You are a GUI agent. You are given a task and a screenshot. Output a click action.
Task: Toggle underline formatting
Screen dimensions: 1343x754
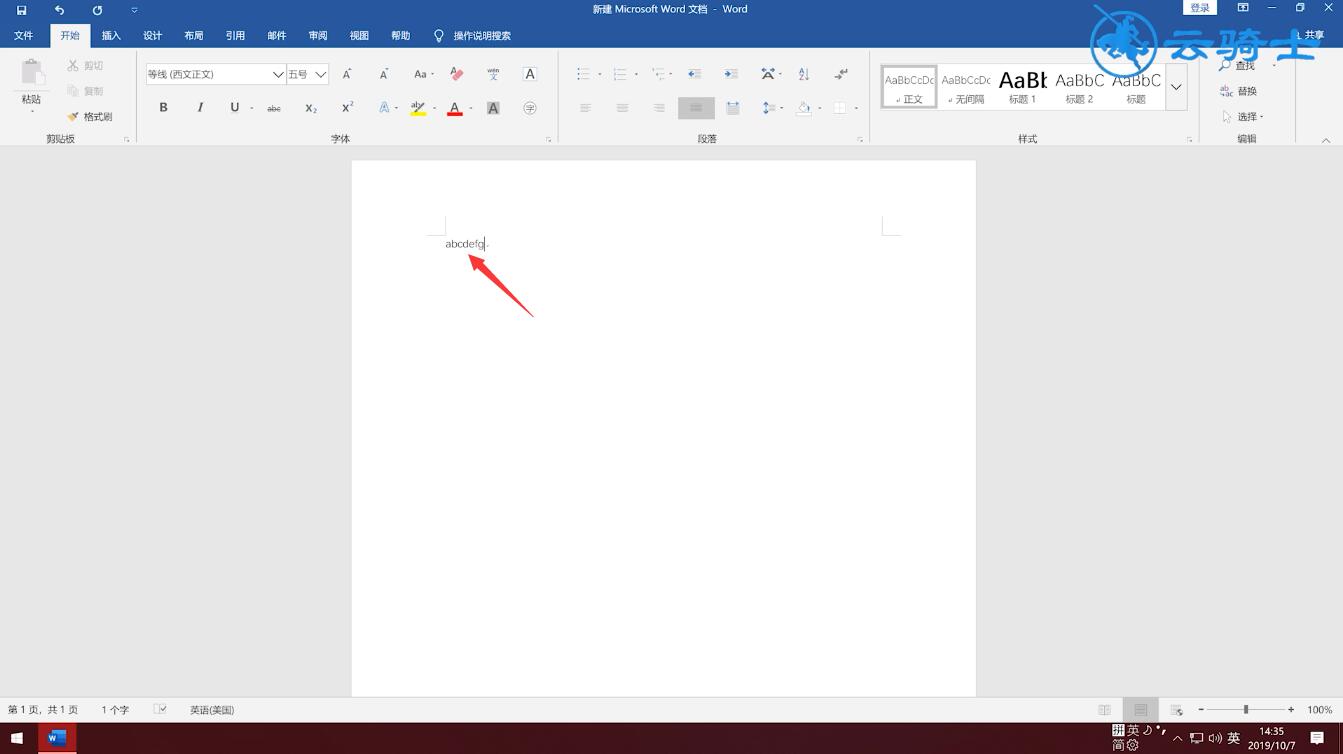[x=234, y=108]
